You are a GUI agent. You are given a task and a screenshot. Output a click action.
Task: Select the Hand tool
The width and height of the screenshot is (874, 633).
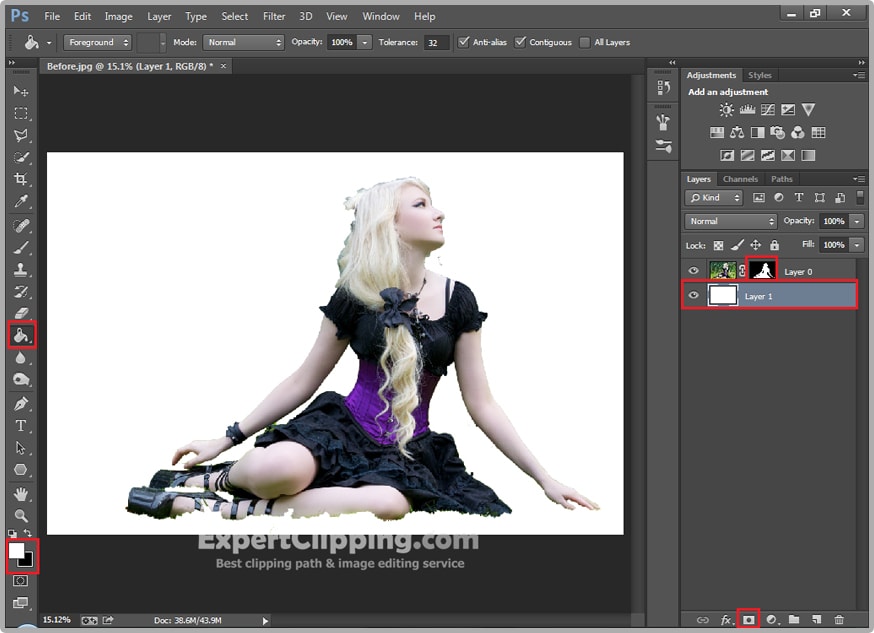click(21, 494)
